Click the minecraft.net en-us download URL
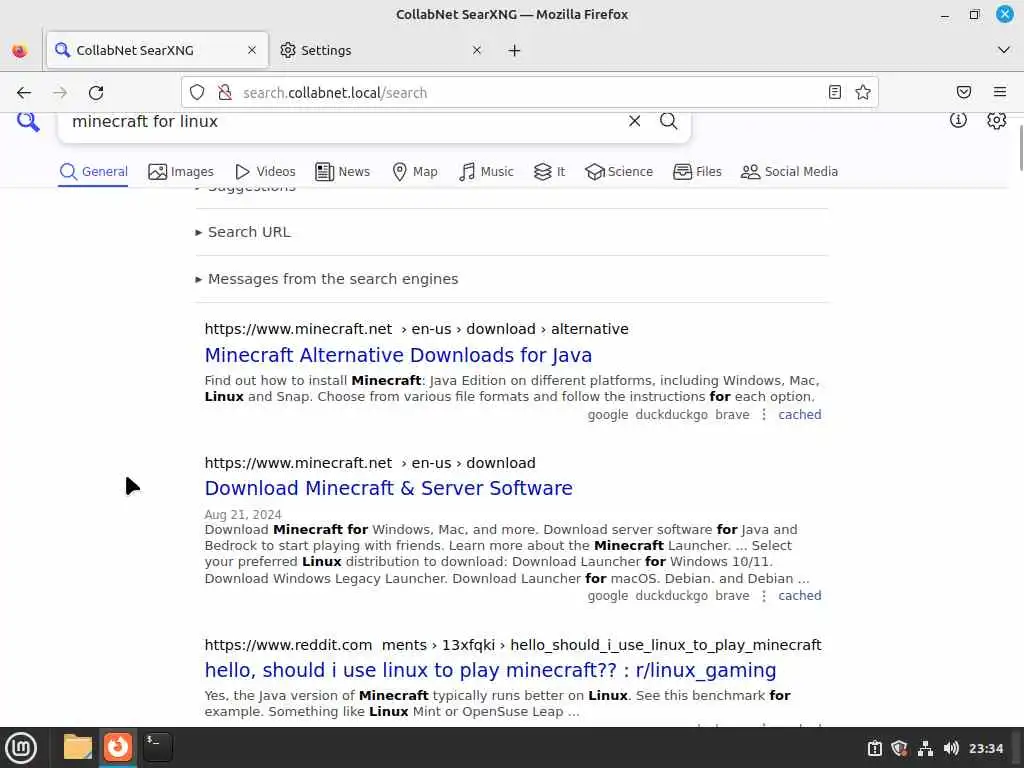 (x=370, y=463)
